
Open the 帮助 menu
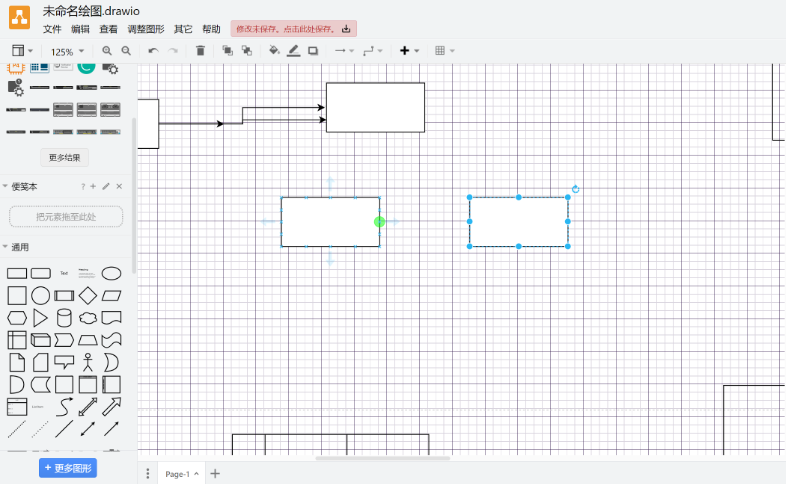[211, 29]
